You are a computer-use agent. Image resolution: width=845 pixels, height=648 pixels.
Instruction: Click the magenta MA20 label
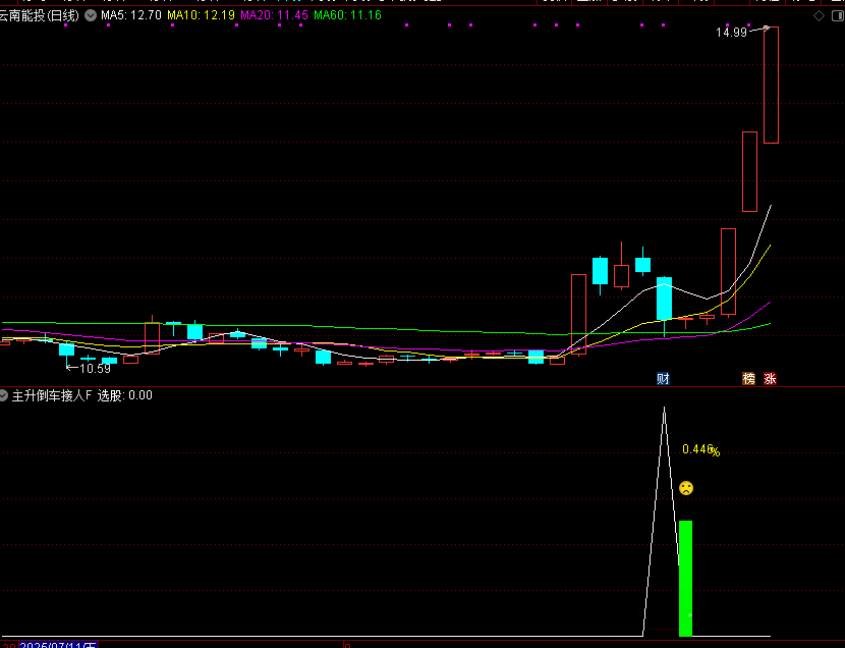(x=273, y=16)
